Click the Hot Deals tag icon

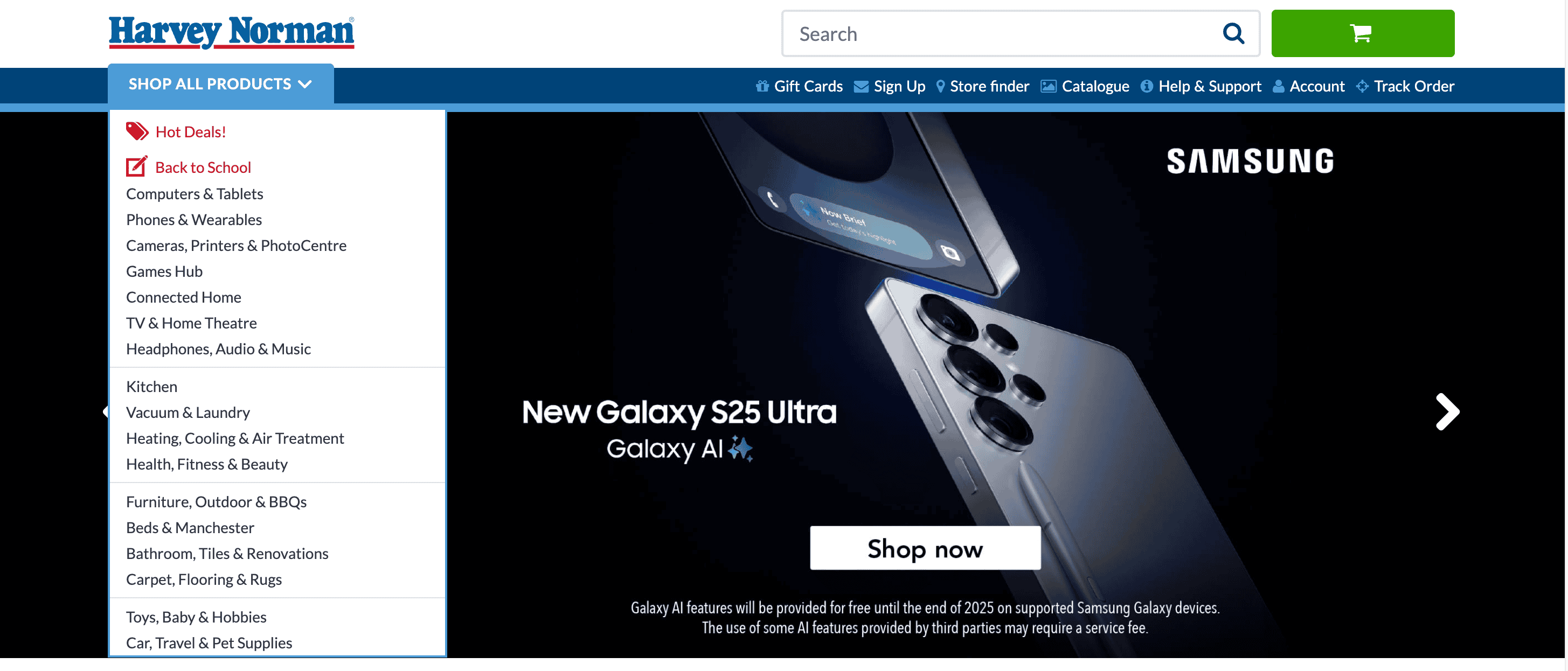coord(137,131)
